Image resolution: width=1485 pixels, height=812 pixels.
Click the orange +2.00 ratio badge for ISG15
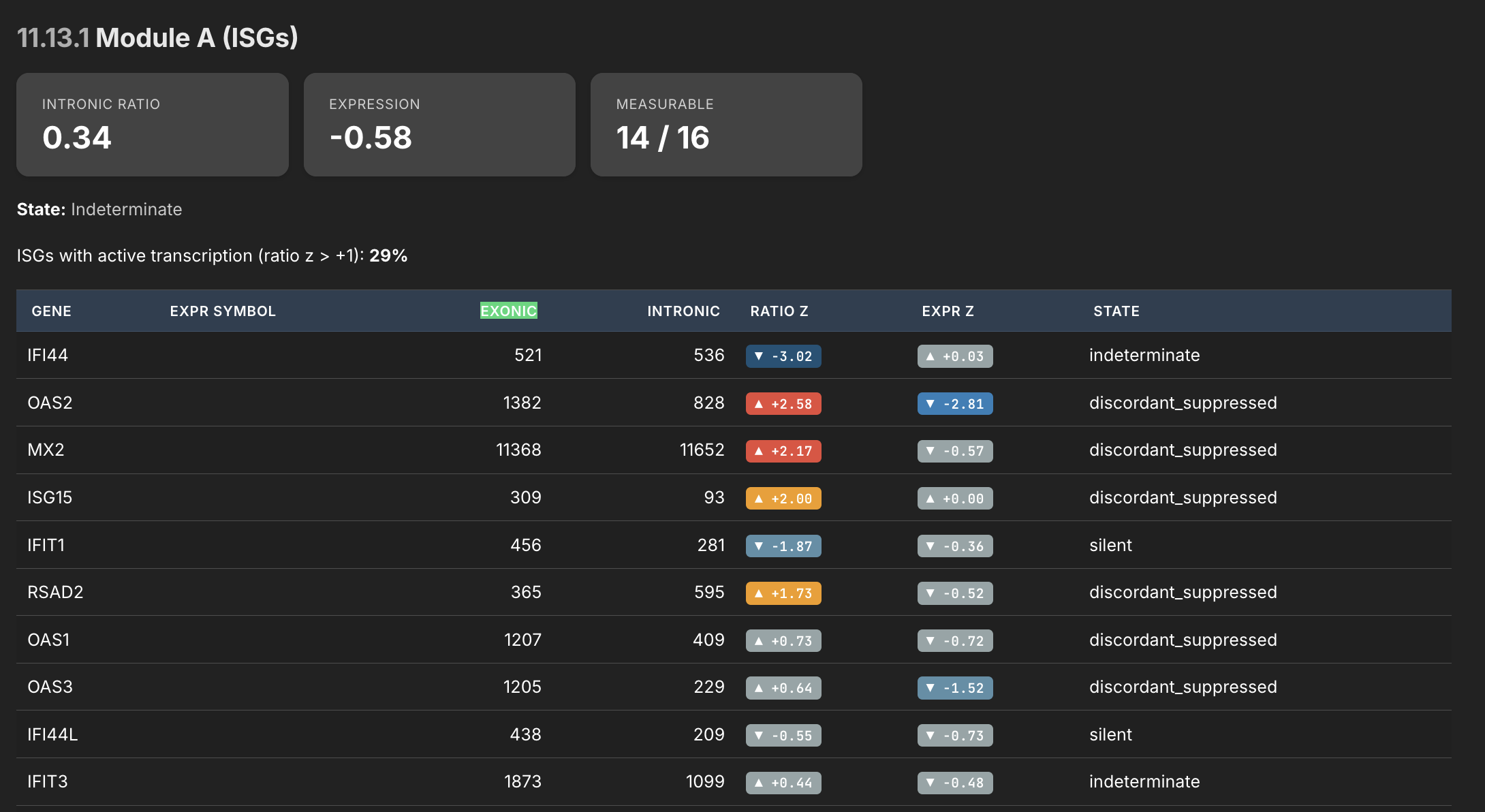(783, 499)
